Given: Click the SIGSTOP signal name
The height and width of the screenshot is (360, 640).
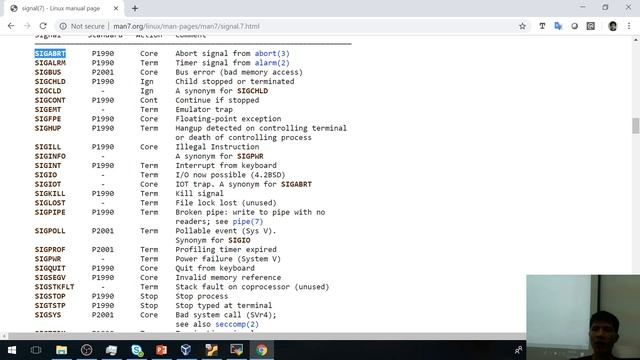Looking at the screenshot, I should pos(50,296).
